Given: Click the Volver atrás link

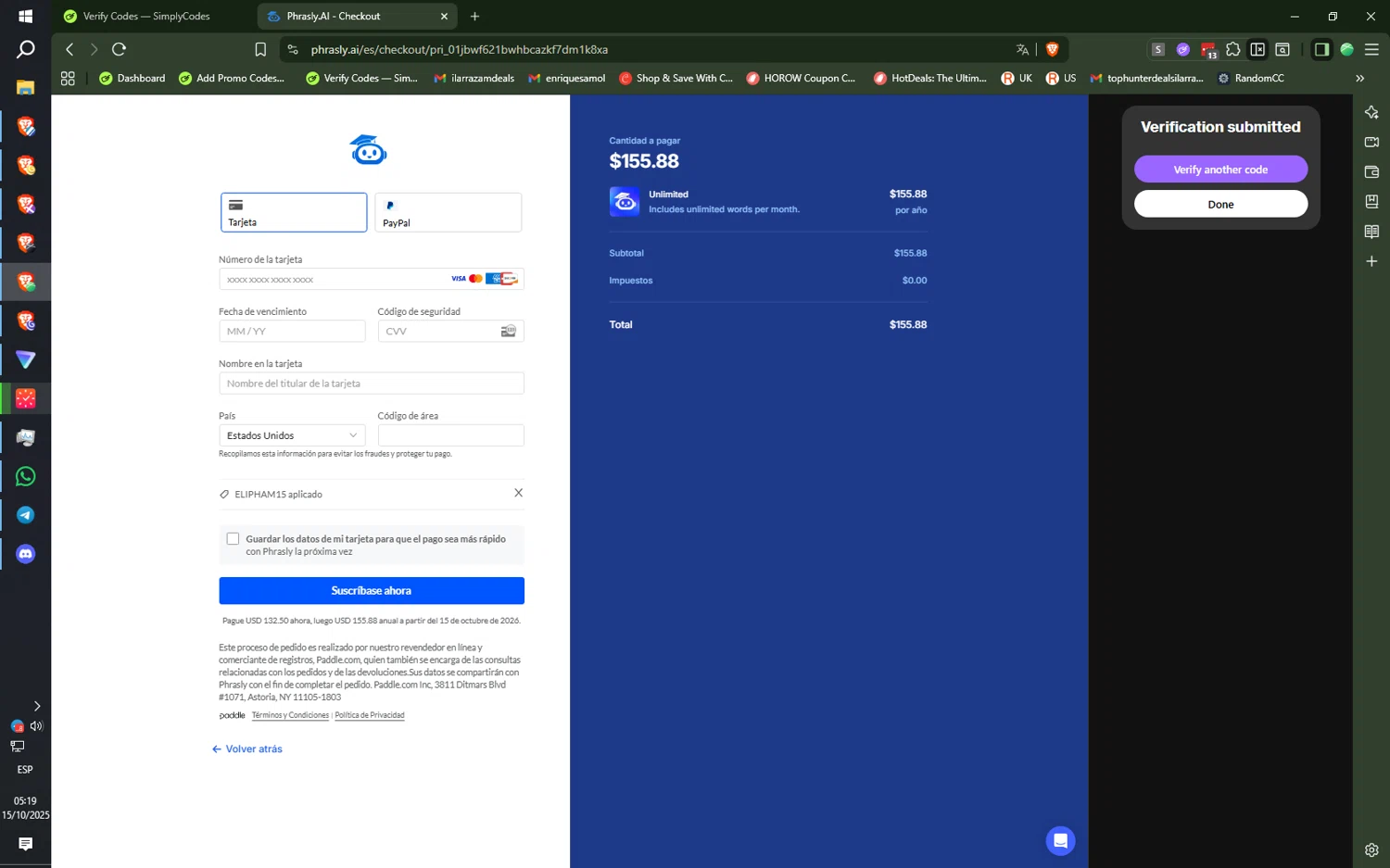Looking at the screenshot, I should (x=247, y=748).
